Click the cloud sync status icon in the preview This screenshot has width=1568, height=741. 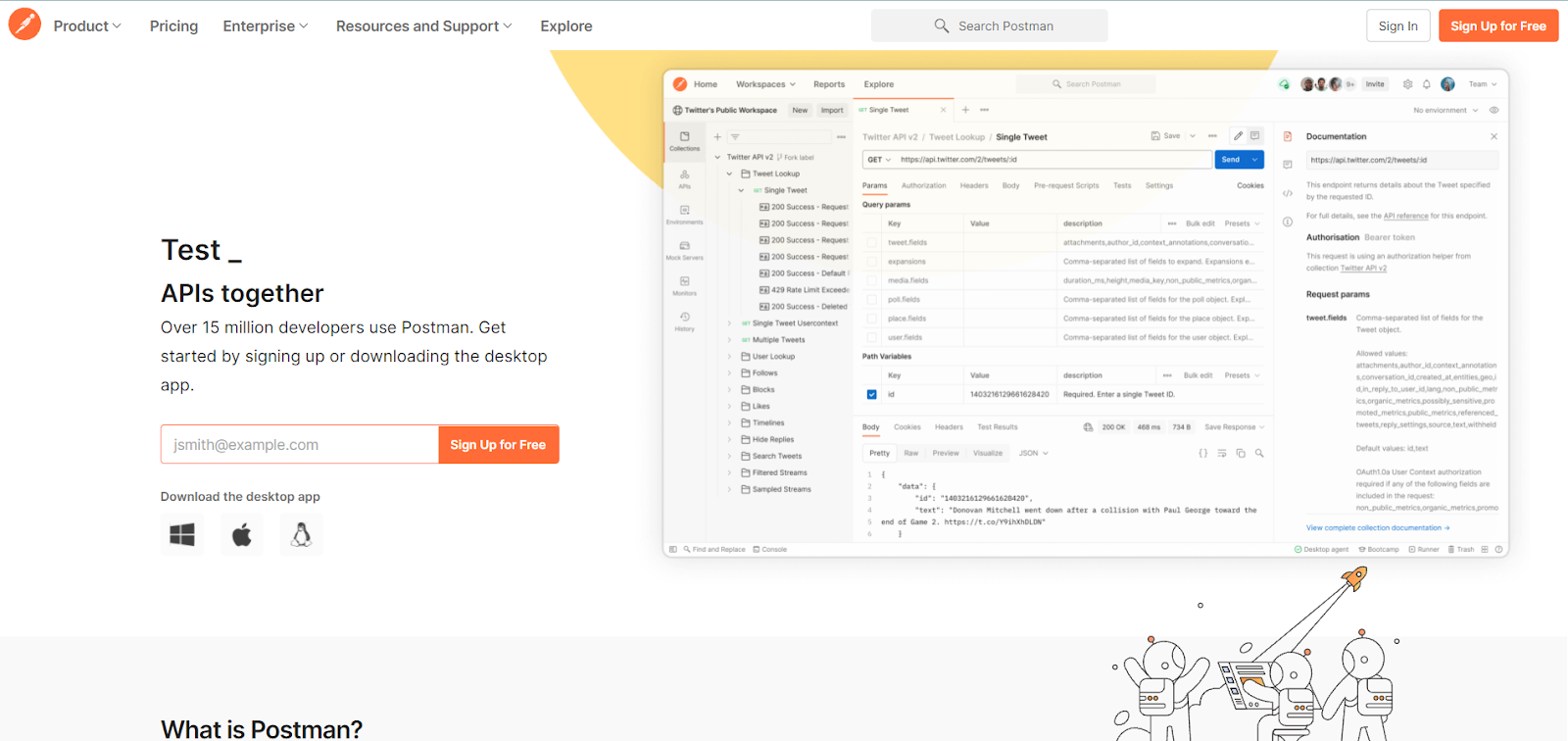(x=1284, y=84)
